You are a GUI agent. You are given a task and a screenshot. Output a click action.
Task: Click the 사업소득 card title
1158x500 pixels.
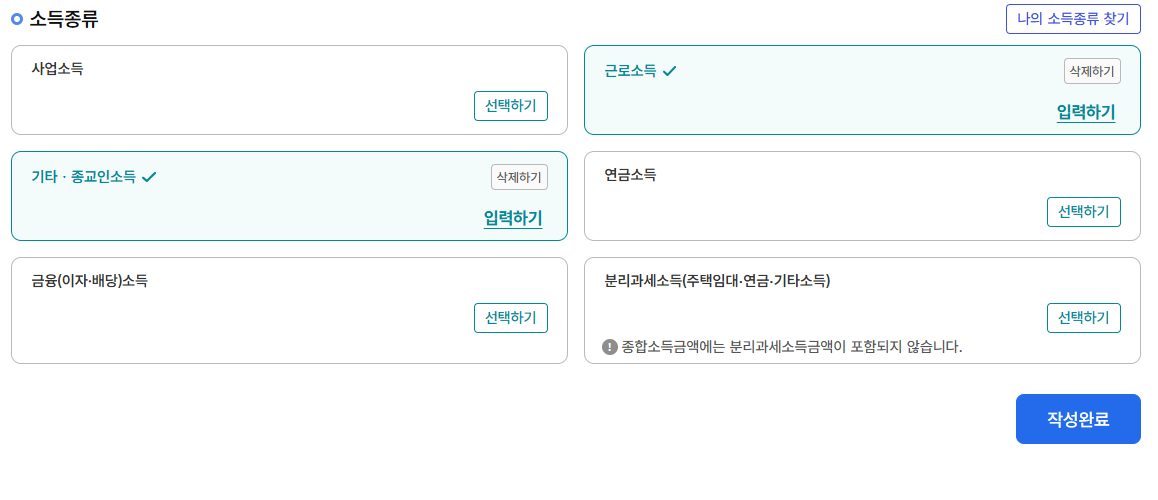tap(58, 69)
